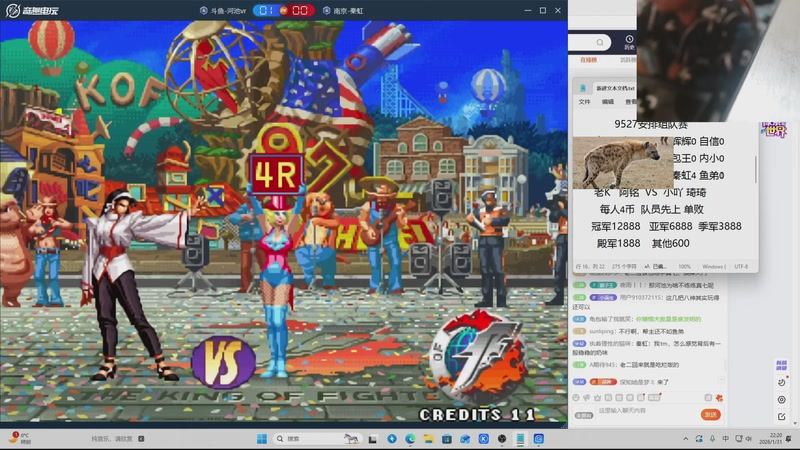Click the 南京-秦虹 player label
800x450 pixels.
point(343,11)
